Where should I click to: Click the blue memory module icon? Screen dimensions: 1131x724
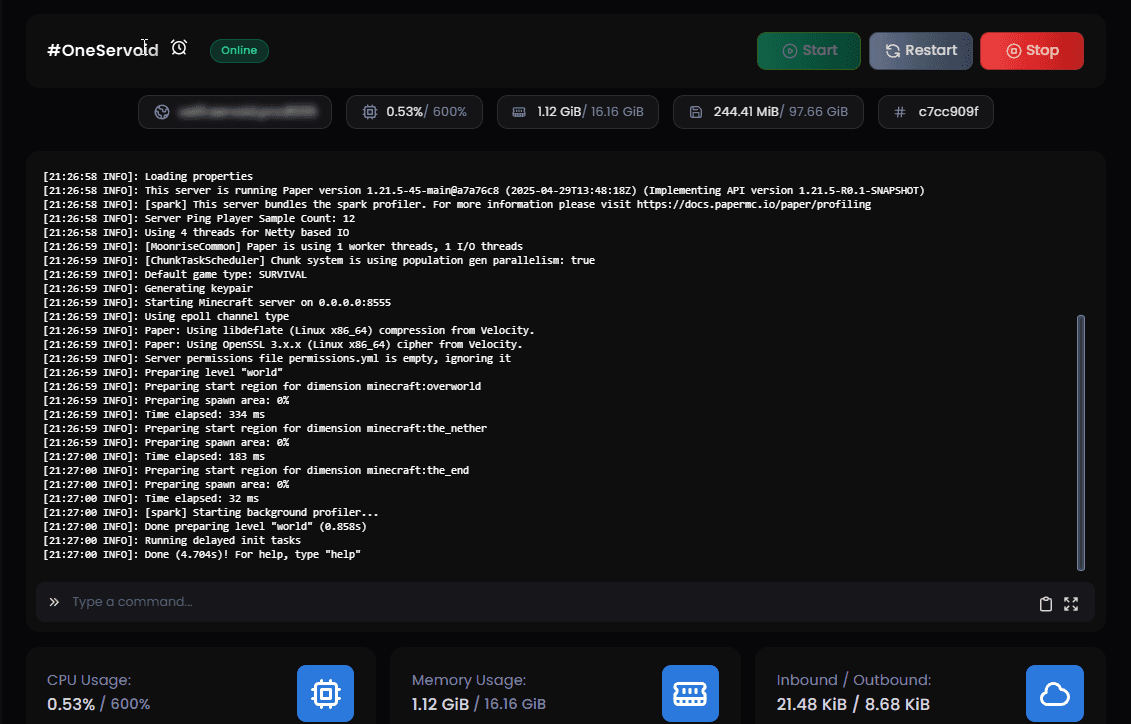(x=690, y=693)
